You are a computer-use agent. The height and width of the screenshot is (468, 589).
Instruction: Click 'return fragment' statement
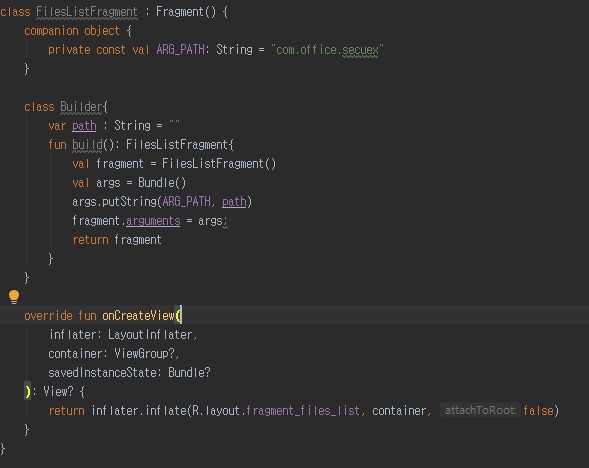click(x=117, y=240)
